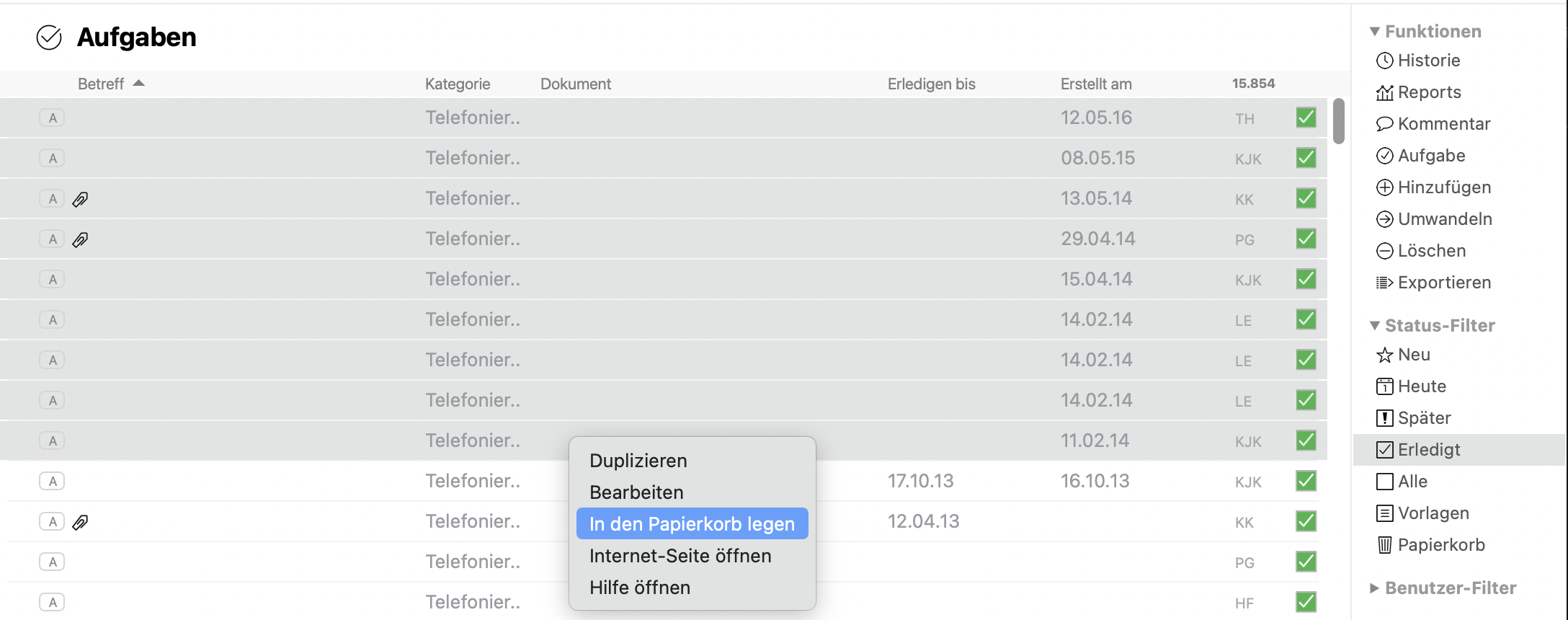The image size is (1568, 620).
Task: Open the Historie clock icon
Action: [x=1384, y=61]
